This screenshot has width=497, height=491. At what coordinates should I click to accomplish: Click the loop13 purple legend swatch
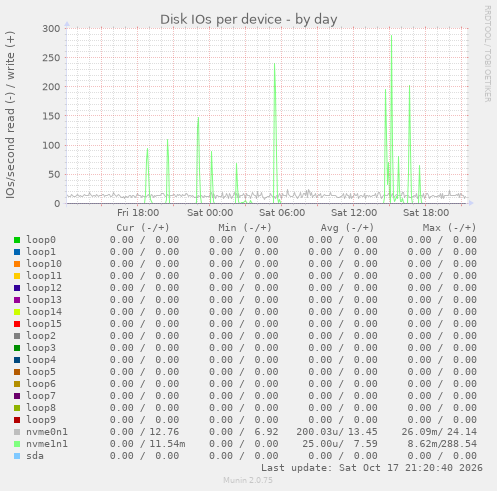coord(17,300)
